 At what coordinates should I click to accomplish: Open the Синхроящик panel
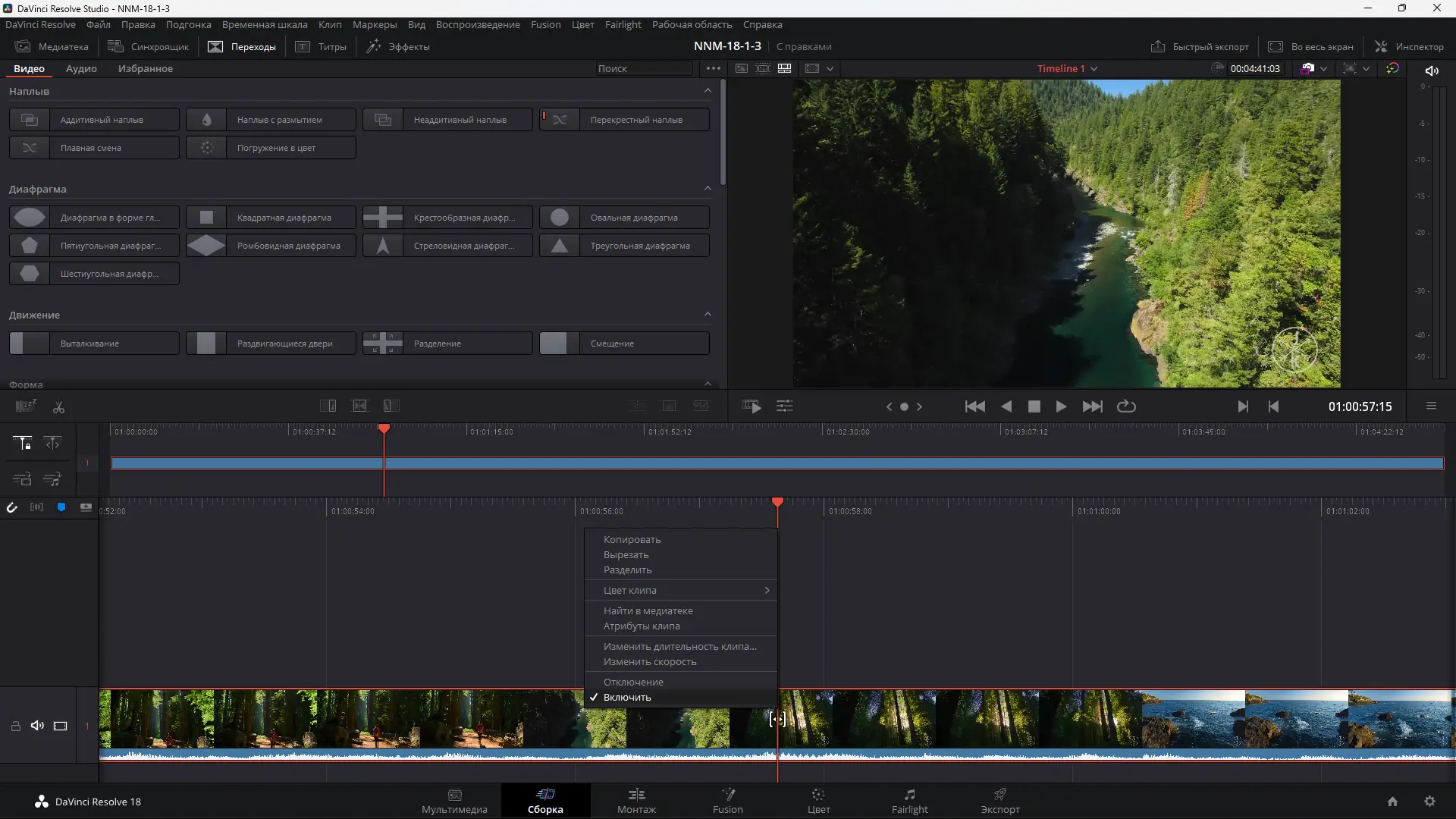coord(149,46)
